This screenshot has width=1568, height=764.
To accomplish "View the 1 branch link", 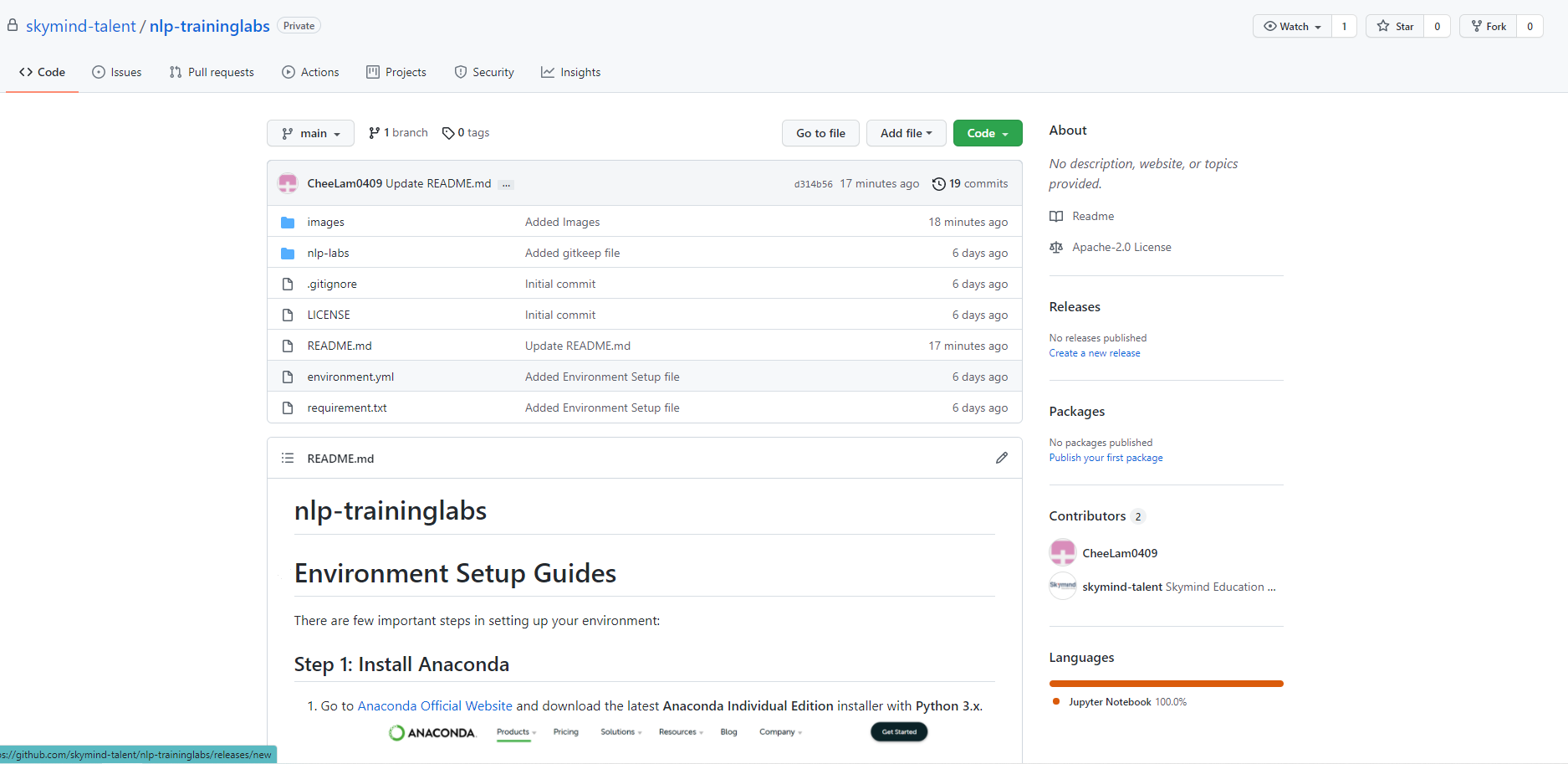I will click(398, 133).
